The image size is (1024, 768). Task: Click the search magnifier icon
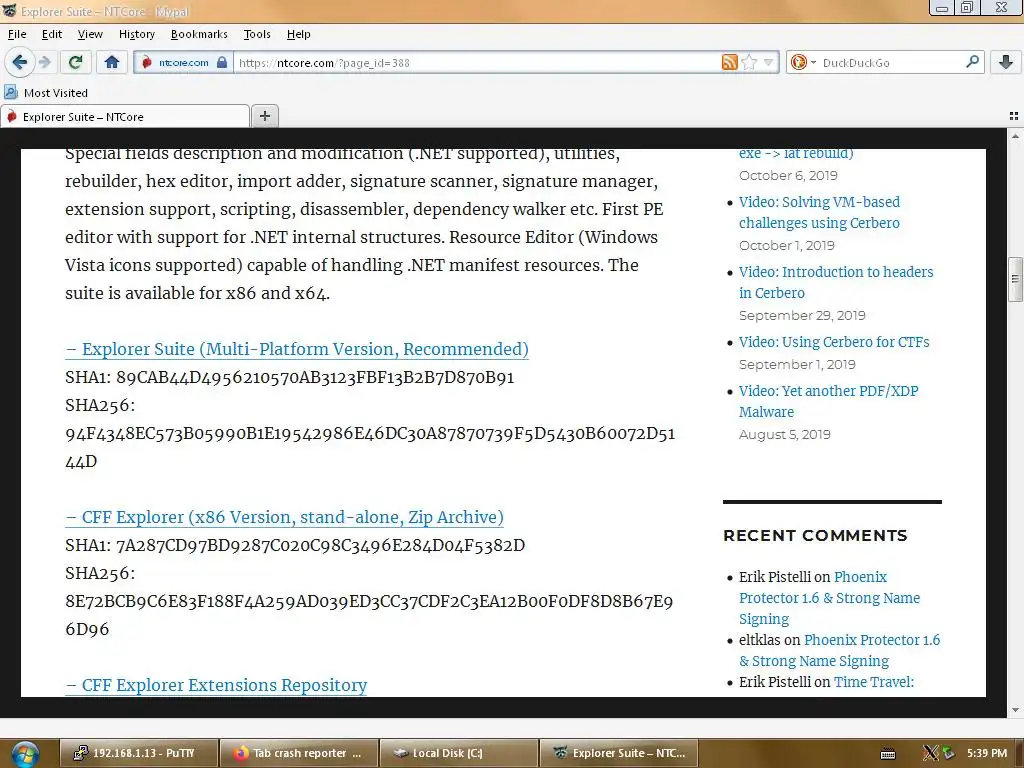click(x=972, y=62)
